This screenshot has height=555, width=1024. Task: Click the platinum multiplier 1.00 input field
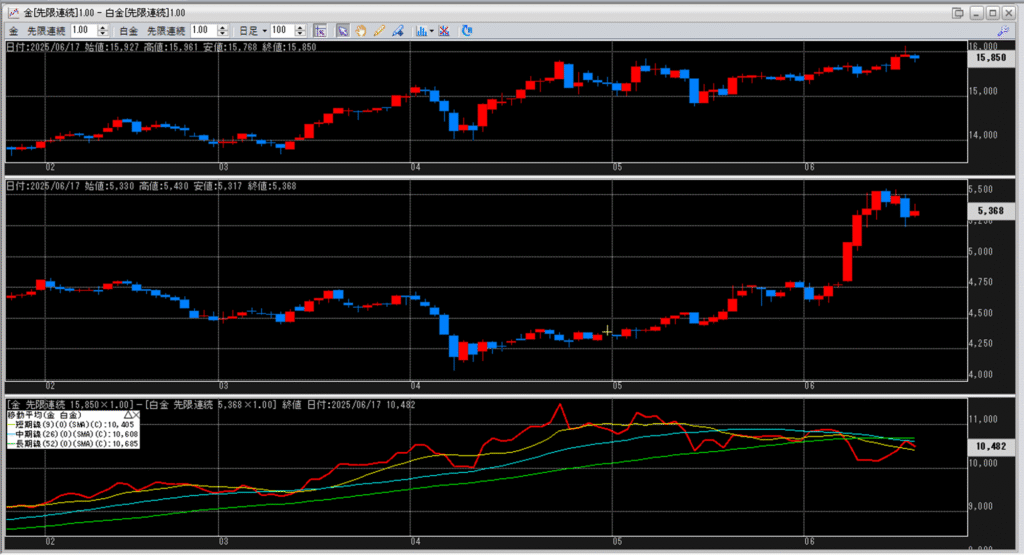[x=203, y=30]
